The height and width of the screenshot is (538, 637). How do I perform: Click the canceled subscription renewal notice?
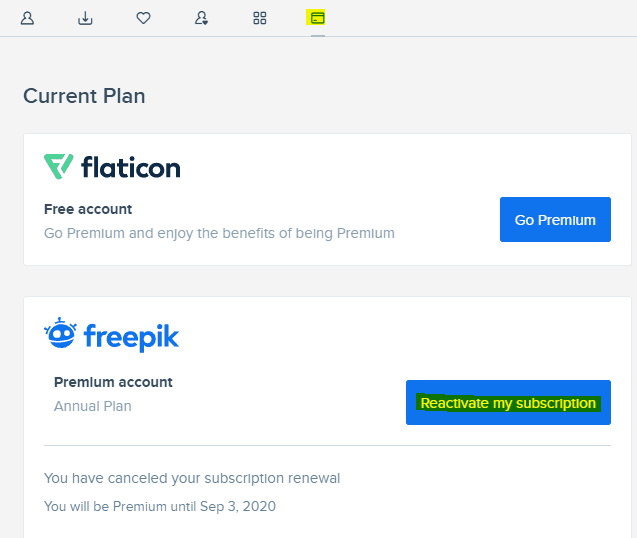click(192, 478)
